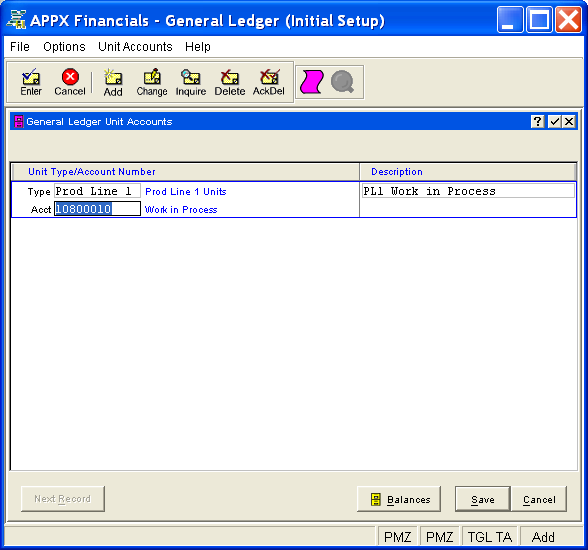Open the Options menu
This screenshot has height=550, width=588.
click(x=64, y=47)
